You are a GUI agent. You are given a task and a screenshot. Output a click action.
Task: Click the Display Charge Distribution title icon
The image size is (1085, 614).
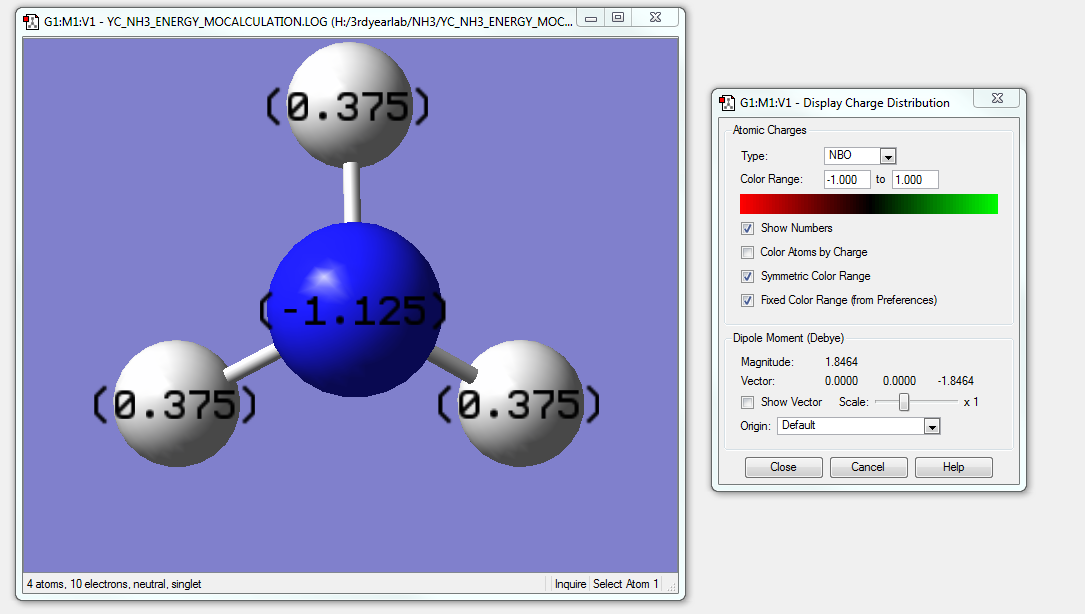pos(727,102)
